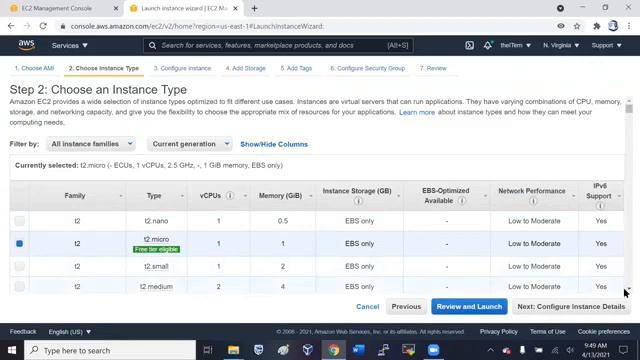This screenshot has width=640, height=360.
Task: Click the EBS-Optimized Available info icon
Action: (x=462, y=201)
